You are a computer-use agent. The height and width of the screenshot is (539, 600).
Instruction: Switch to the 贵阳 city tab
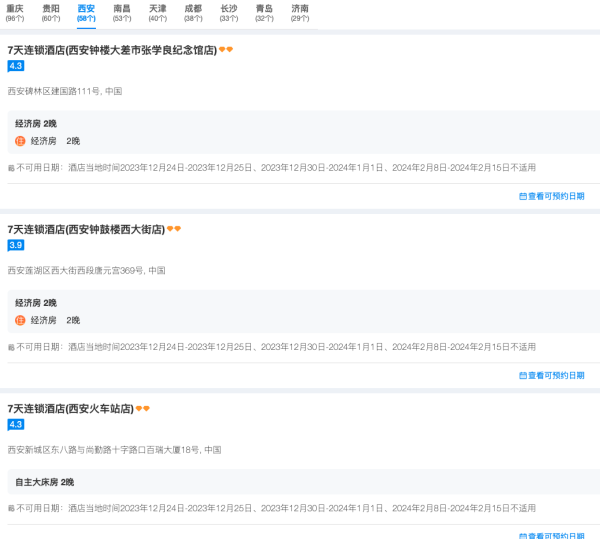(51, 13)
